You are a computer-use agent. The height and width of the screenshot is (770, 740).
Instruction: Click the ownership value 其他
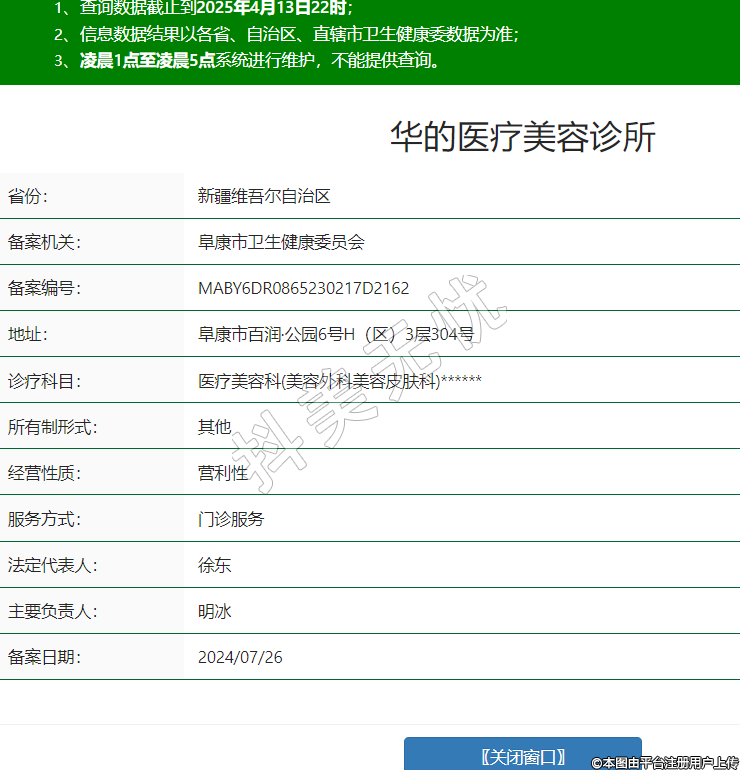pos(214,427)
